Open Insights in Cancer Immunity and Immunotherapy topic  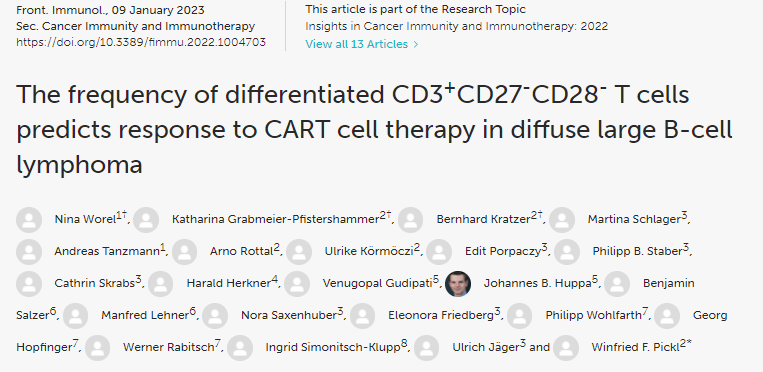click(456, 26)
